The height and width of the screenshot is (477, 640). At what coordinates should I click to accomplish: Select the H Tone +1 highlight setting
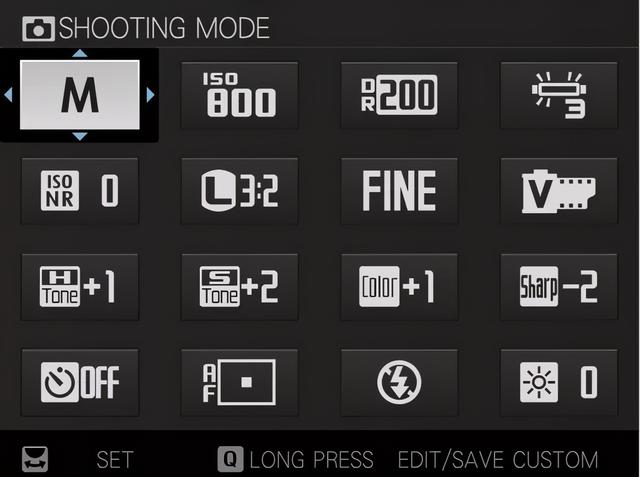coord(80,287)
